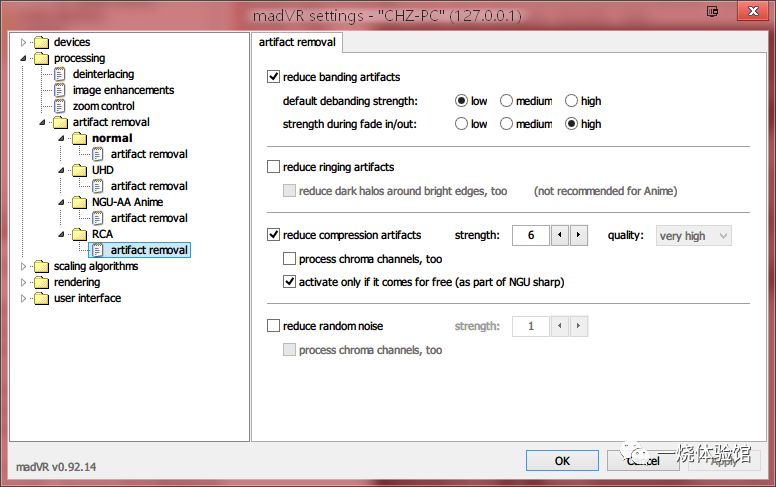Disable reduce banding artifacts checkbox
776x487 pixels.
[x=273, y=77]
